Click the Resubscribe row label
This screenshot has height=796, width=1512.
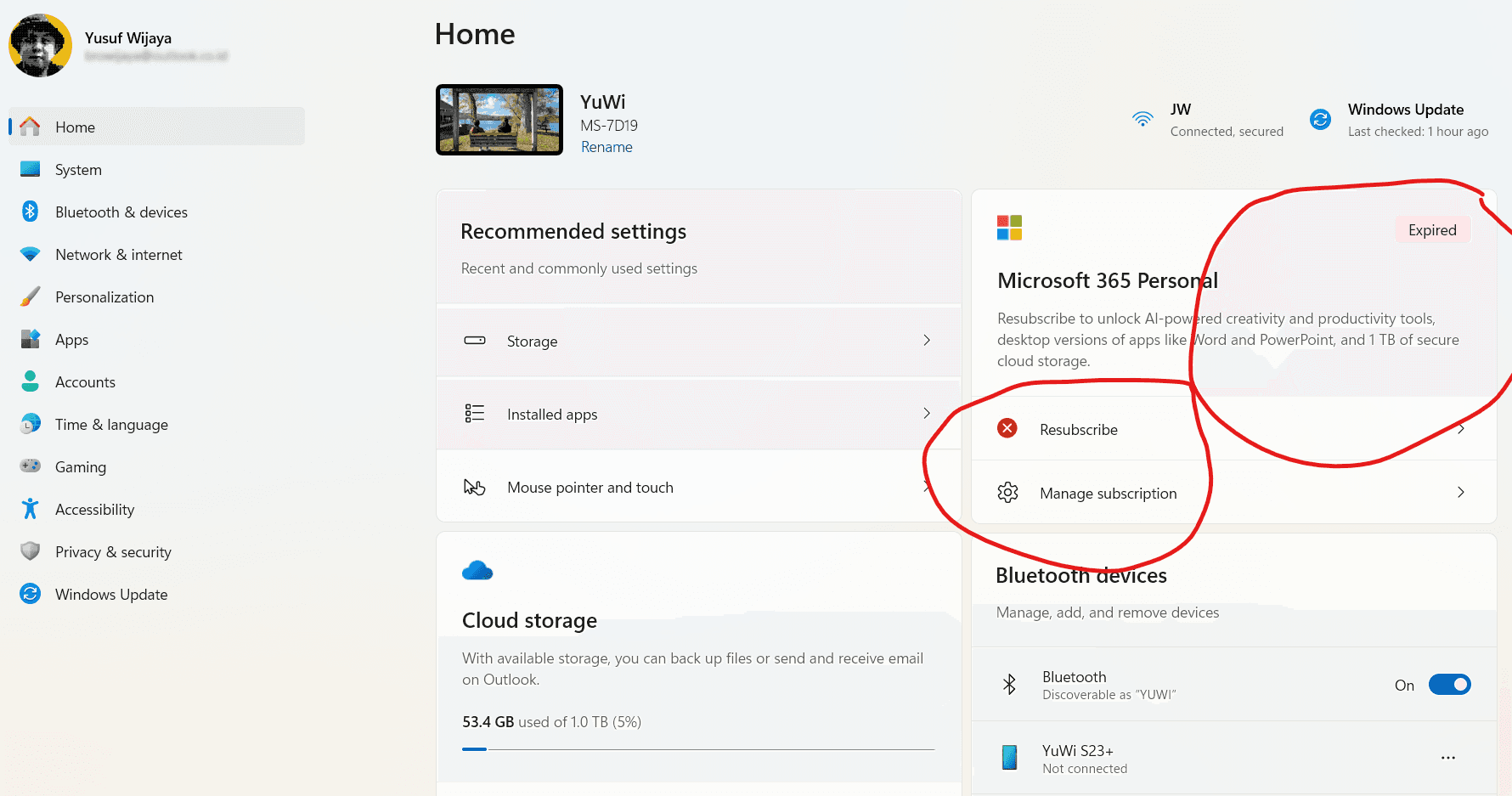pyautogui.click(x=1079, y=430)
